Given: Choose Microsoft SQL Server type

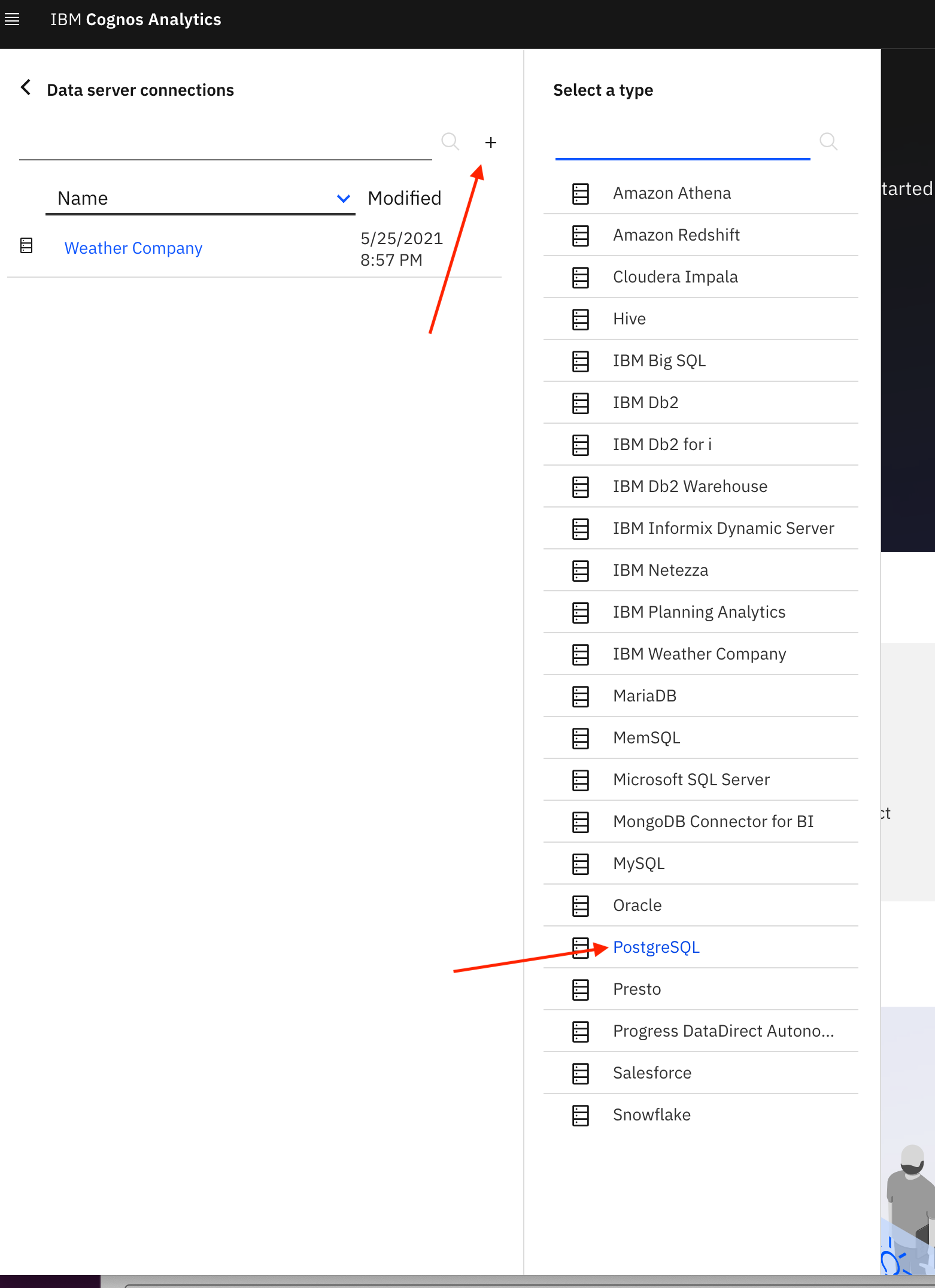Looking at the screenshot, I should tap(701, 780).
